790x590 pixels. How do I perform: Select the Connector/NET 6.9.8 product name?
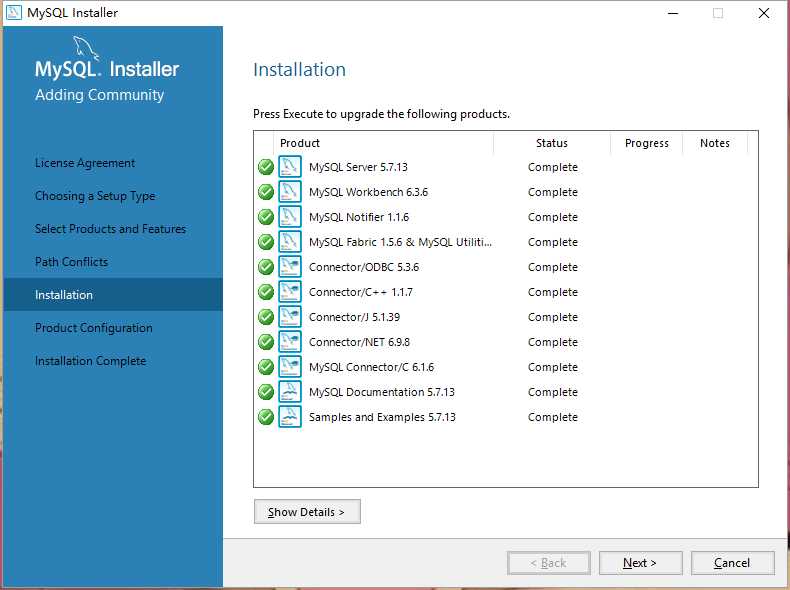359,342
